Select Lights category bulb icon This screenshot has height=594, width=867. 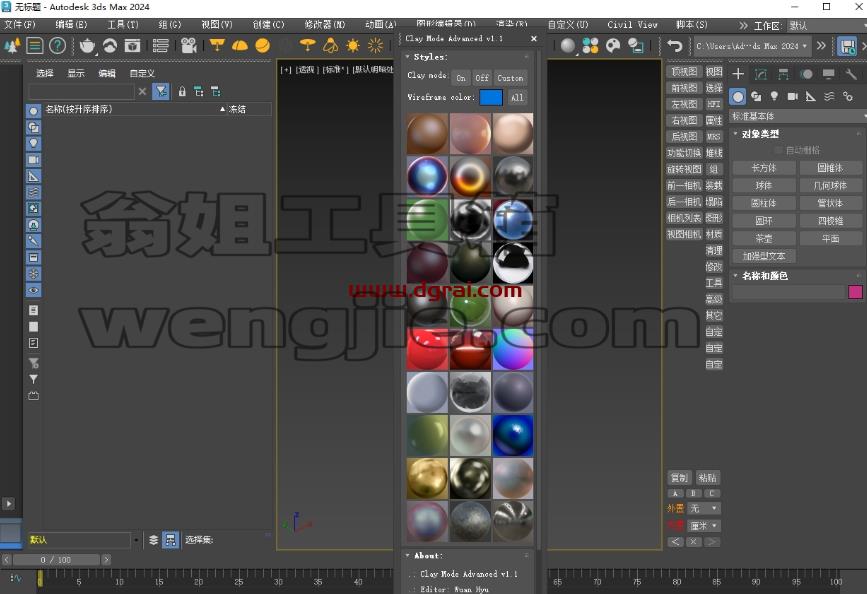click(774, 97)
